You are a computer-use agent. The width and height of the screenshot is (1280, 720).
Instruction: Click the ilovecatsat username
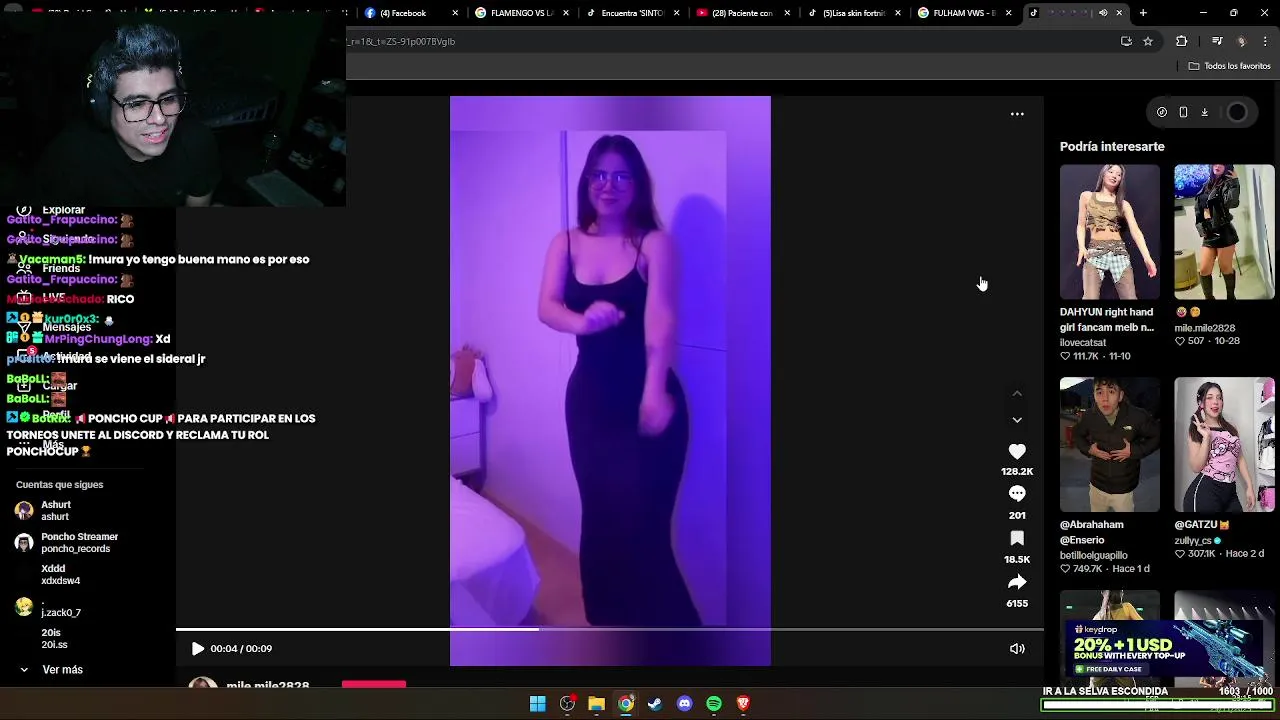(1083, 342)
